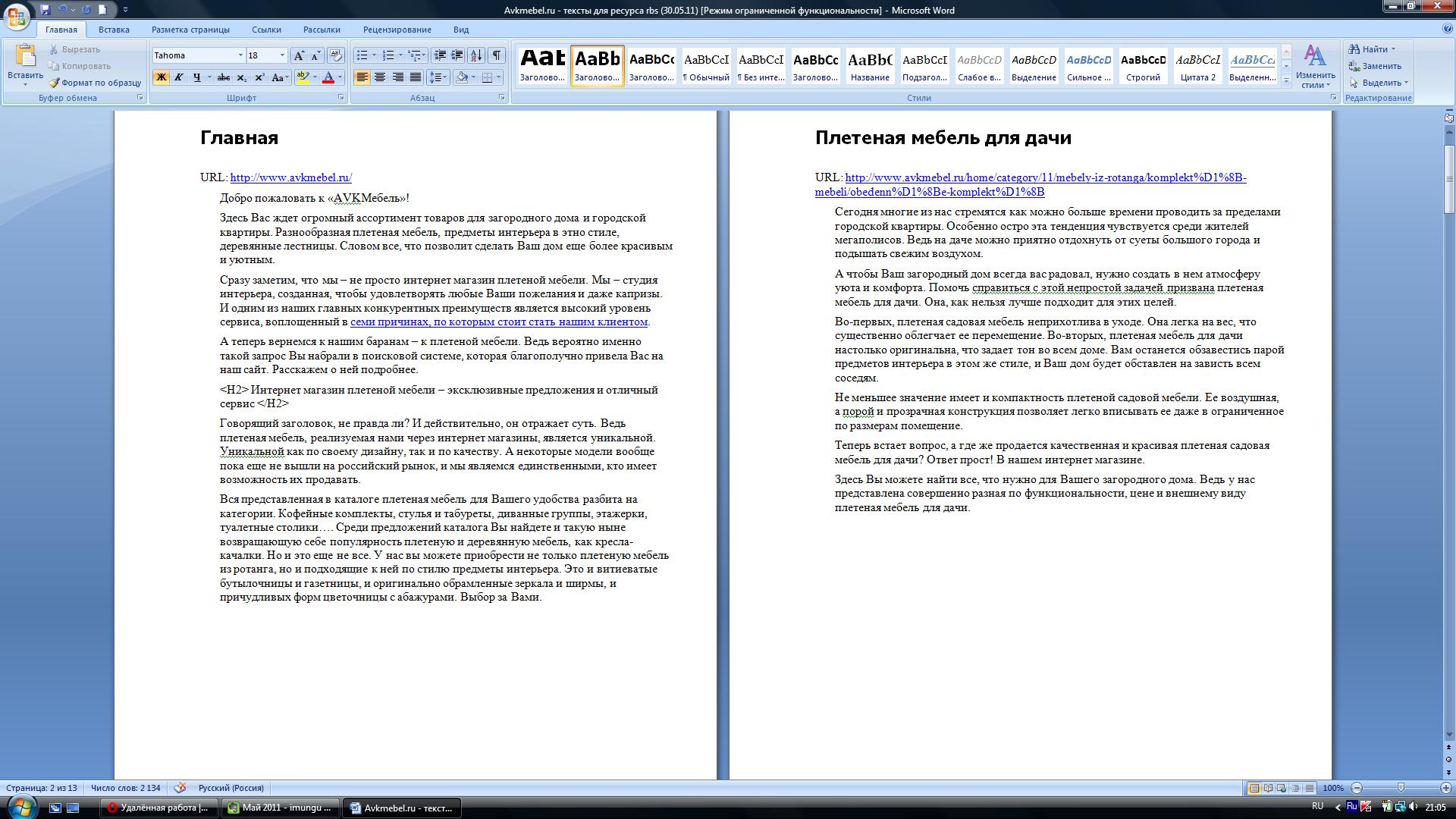Click the red font color swatch

[328, 77]
